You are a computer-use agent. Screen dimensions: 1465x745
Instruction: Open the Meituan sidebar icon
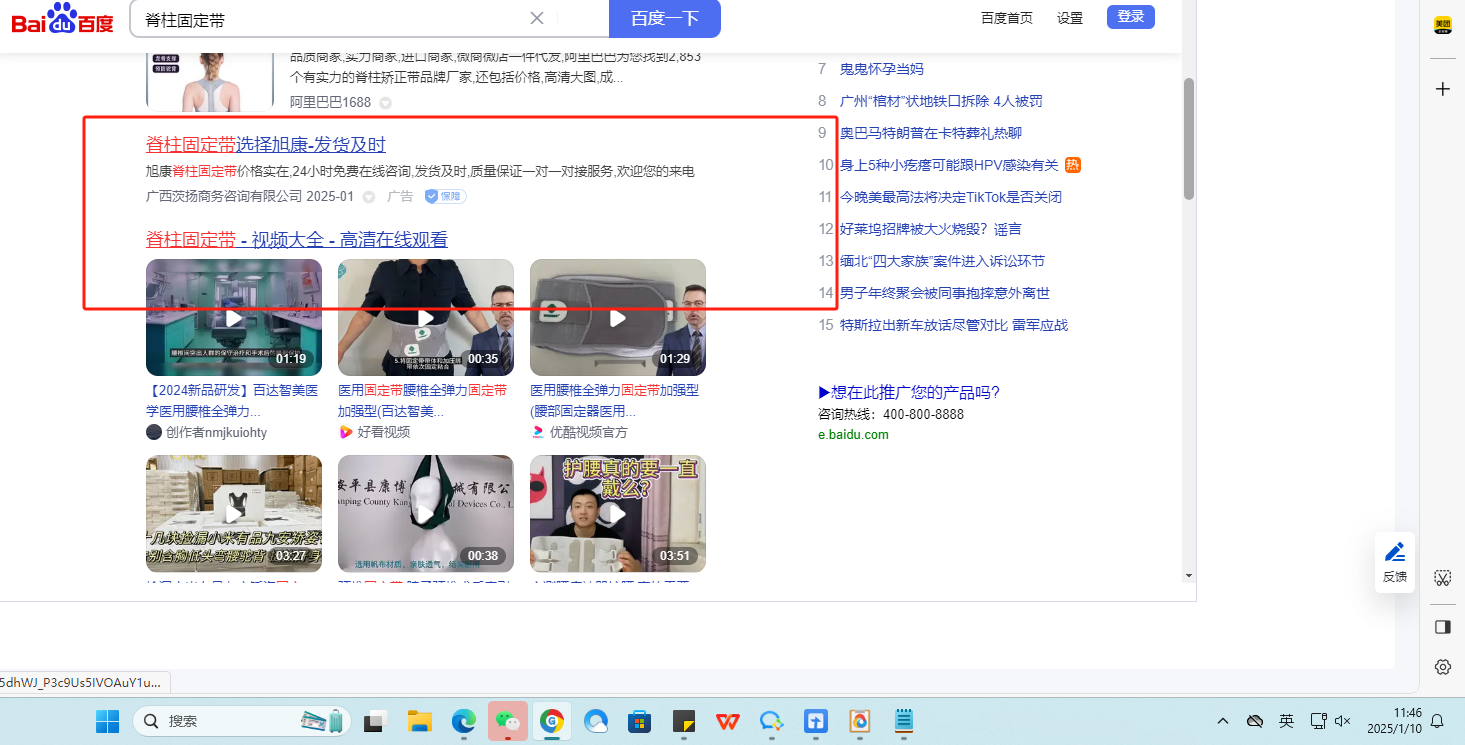tap(1442, 25)
